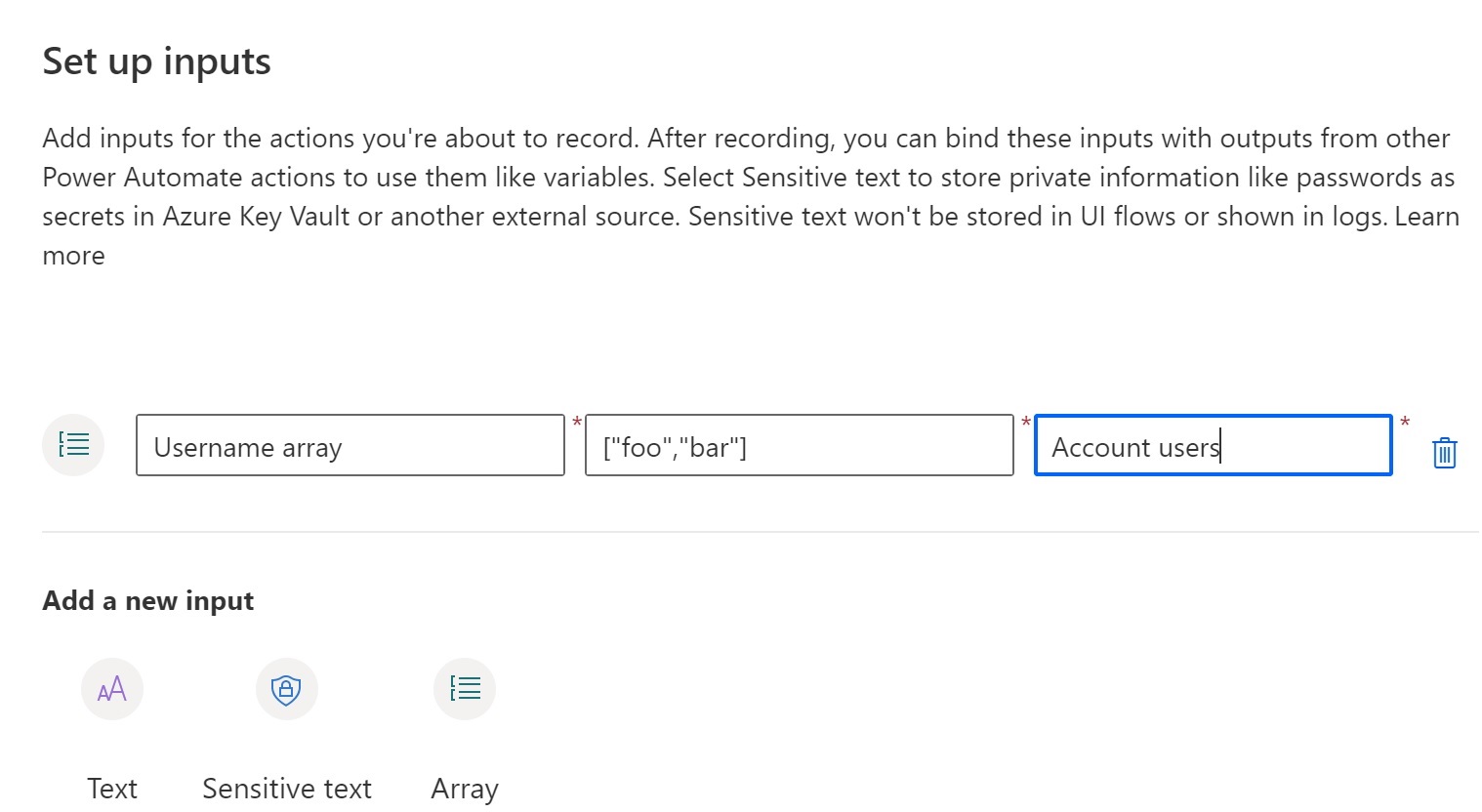Screen dimensions: 1482x812
Task: Click 'Azure Key Vault' in the description paragraph
Action: point(256,217)
